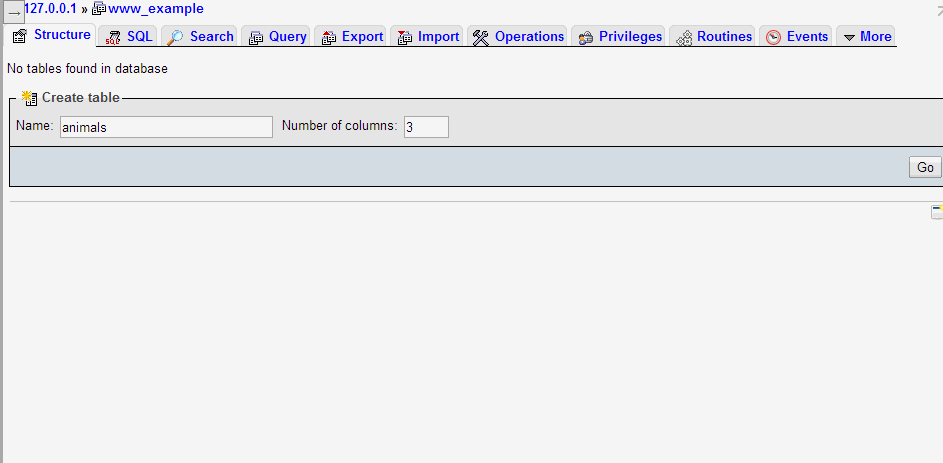The height and width of the screenshot is (463, 943).
Task: Click the Events clock icon
Action: click(x=773, y=37)
